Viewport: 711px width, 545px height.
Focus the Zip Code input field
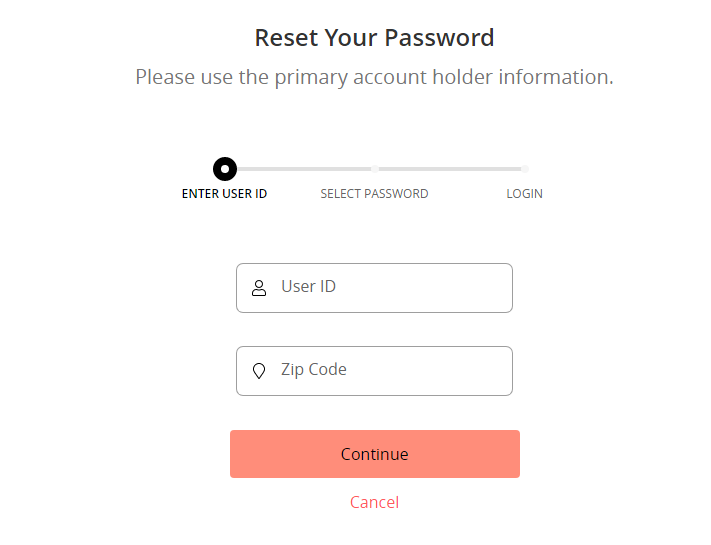[375, 371]
